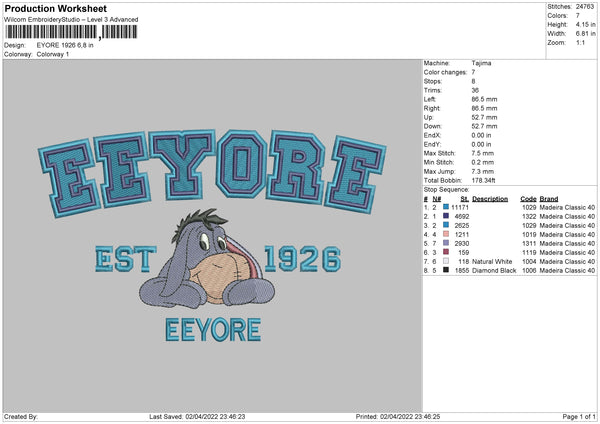Click 'Page 1 of 1' in footer

(x=579, y=417)
